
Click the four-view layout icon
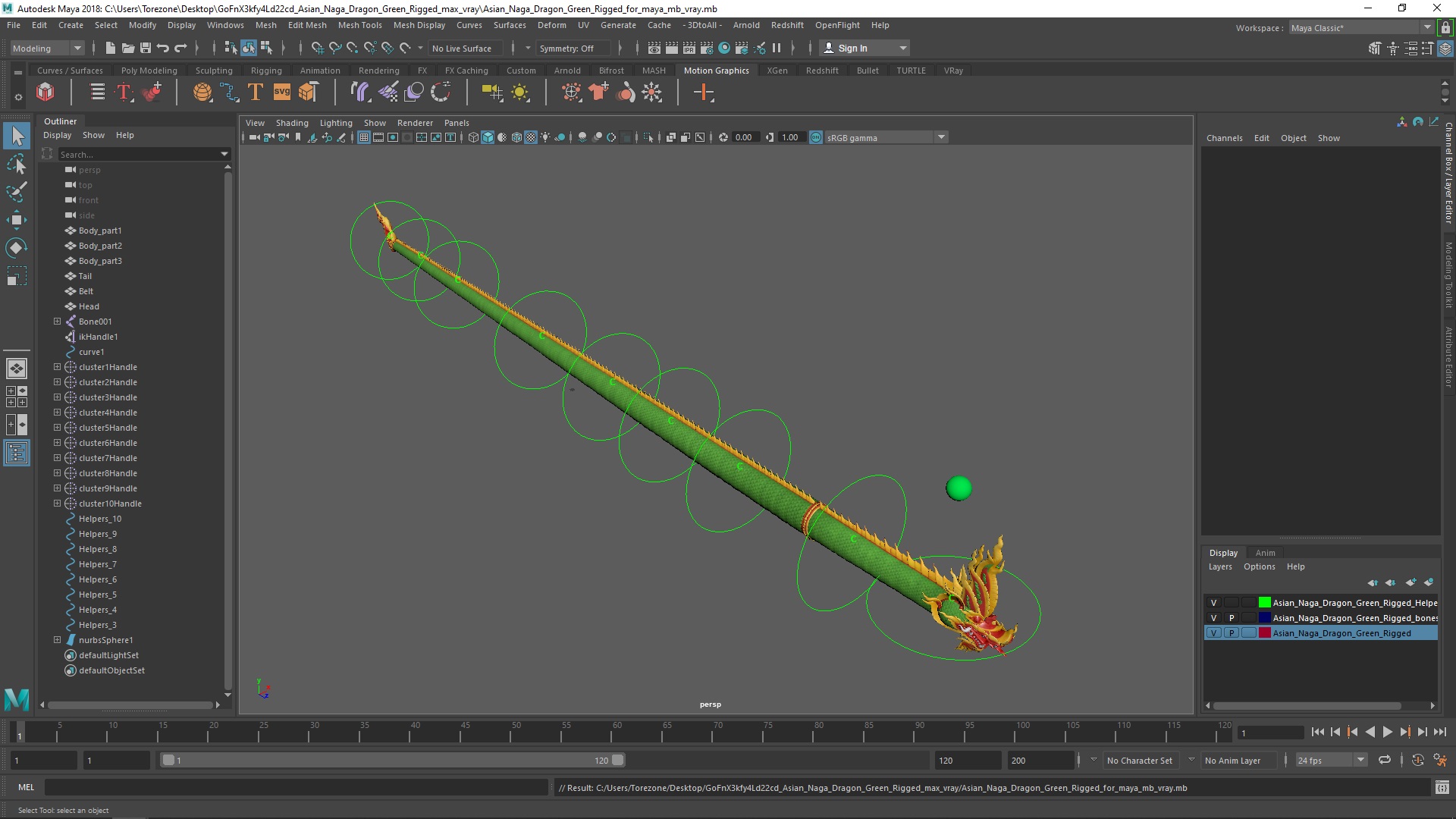point(17,397)
